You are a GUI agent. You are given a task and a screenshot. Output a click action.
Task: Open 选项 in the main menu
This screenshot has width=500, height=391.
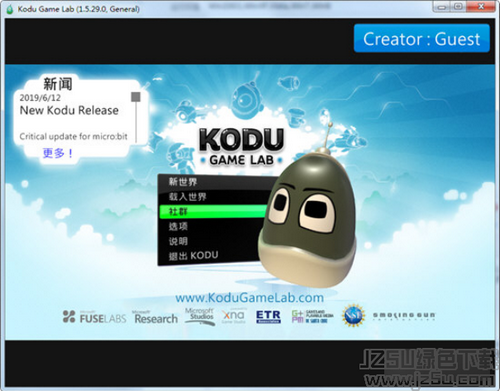coord(178,226)
